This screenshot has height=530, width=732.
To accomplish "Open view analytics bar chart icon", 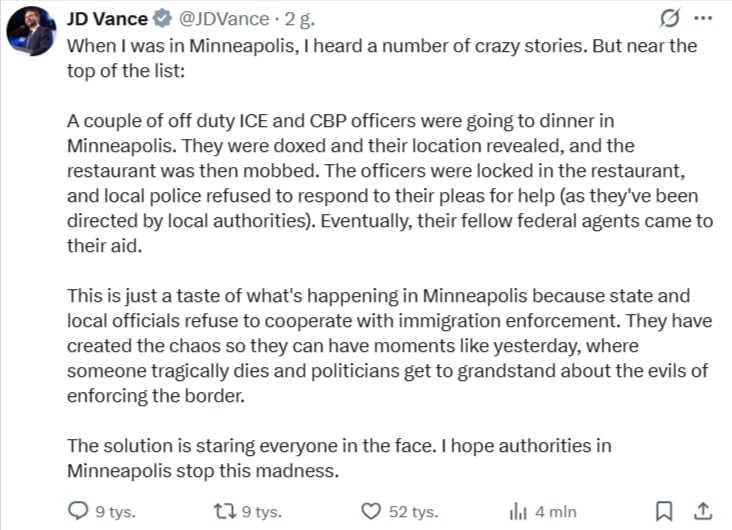I will (518, 511).
